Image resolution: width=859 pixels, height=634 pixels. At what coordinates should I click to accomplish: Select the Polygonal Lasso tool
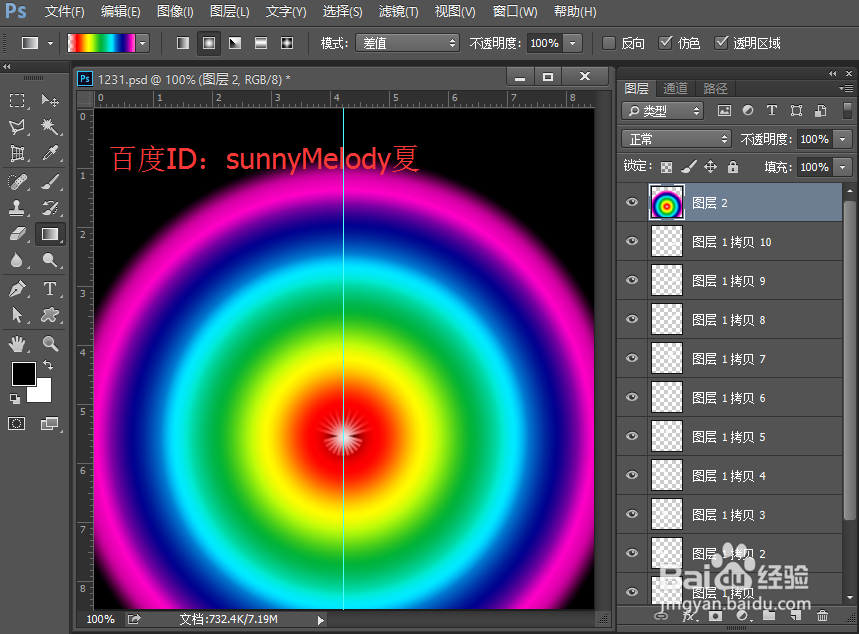17,127
